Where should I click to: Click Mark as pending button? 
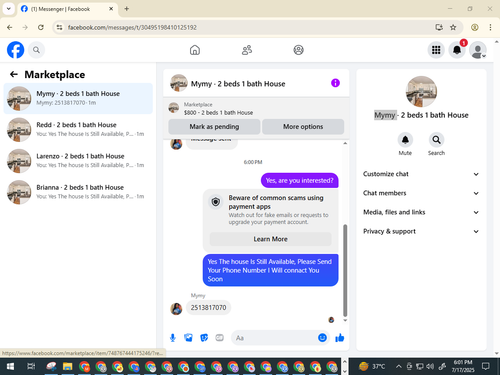214,127
